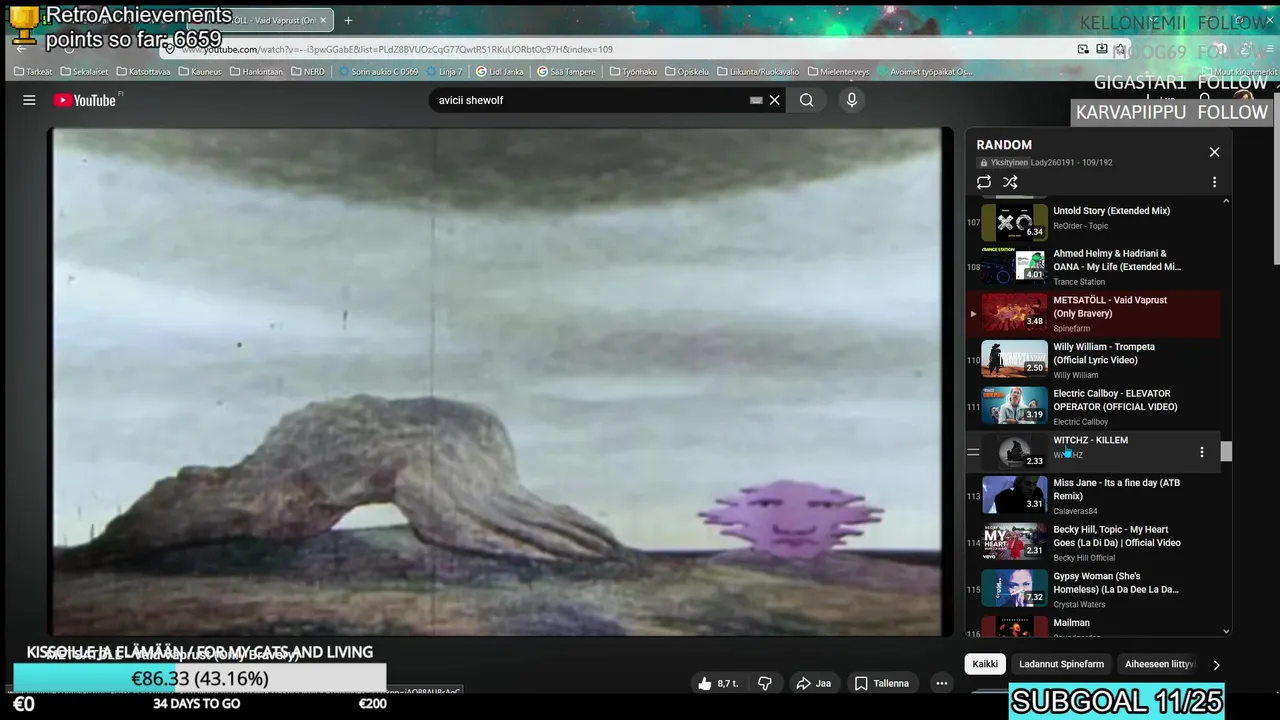Open the YouTube hamburger guide menu

(29, 100)
